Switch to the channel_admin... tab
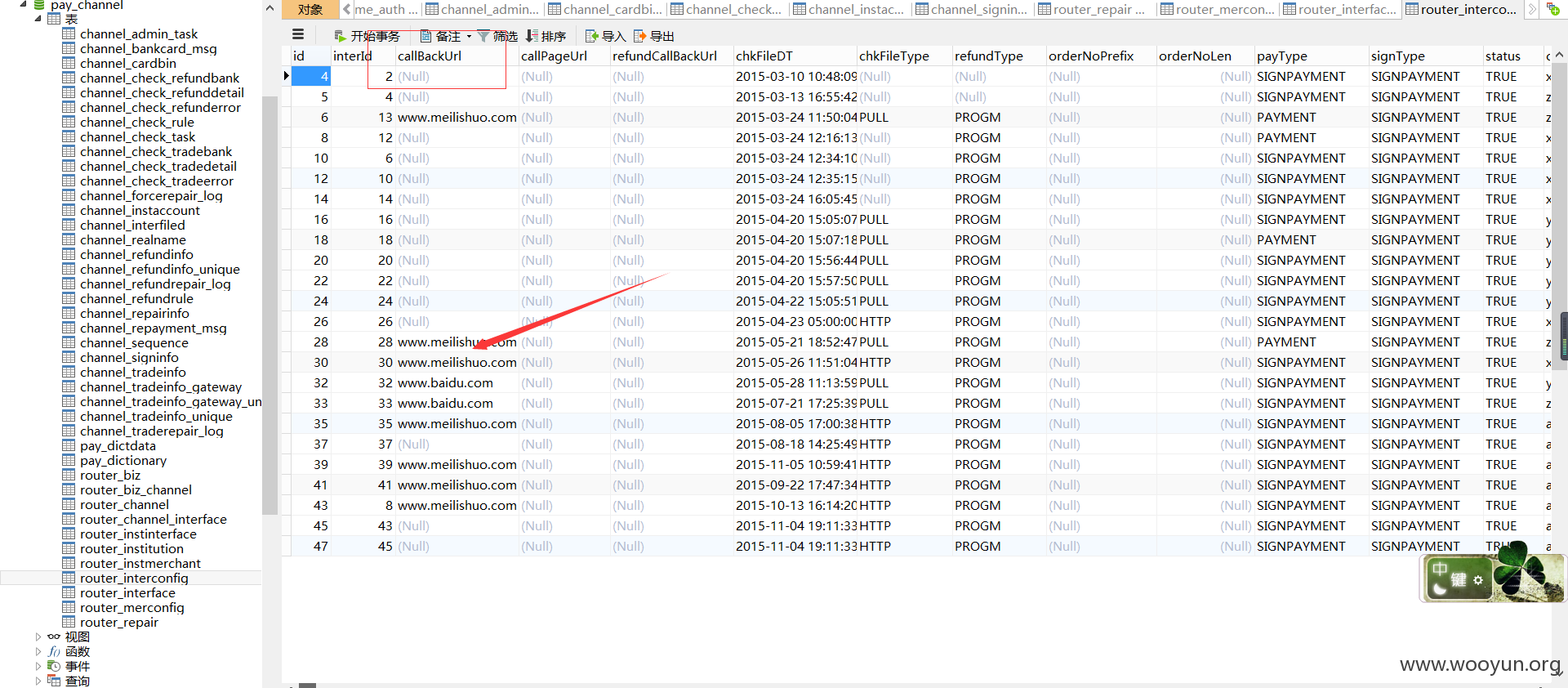This screenshot has width=1568, height=688. pos(483,9)
